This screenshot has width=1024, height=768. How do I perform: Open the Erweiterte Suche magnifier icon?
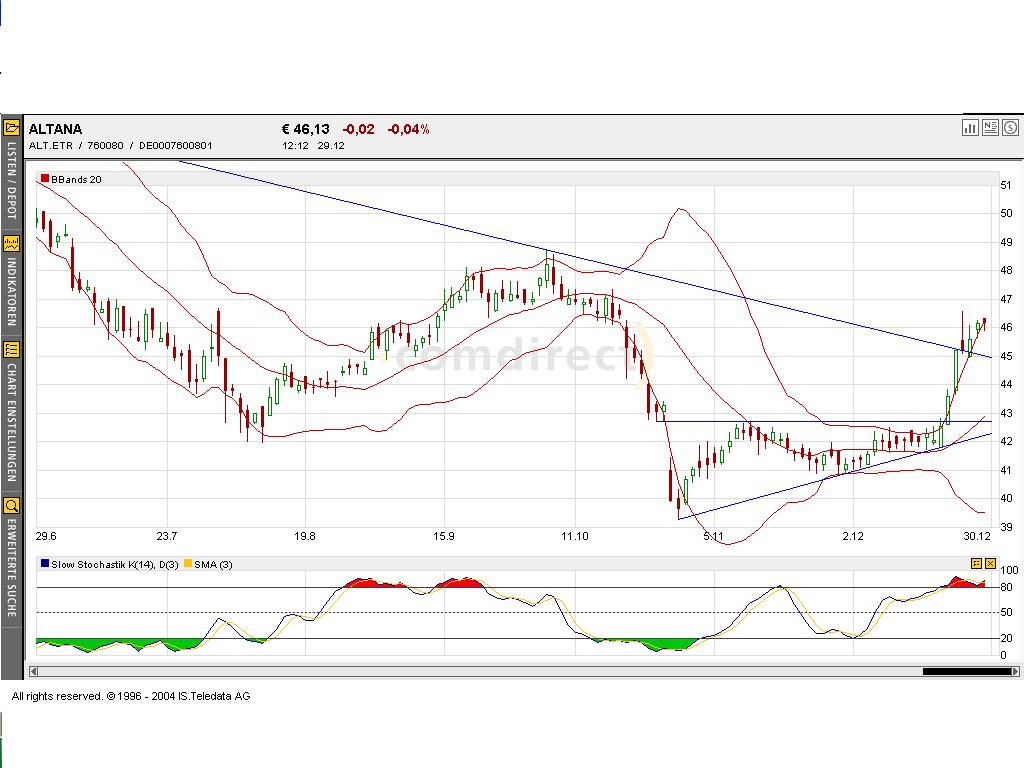coord(11,505)
